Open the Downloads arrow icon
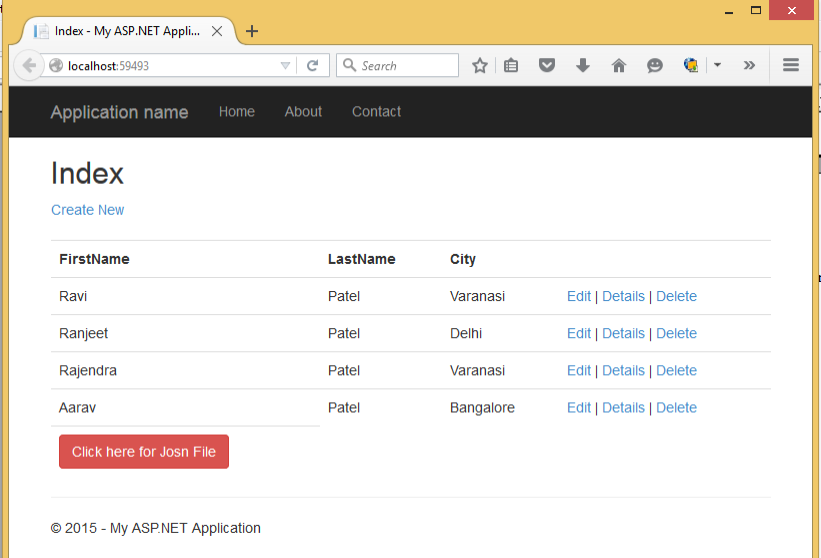 pyautogui.click(x=583, y=66)
